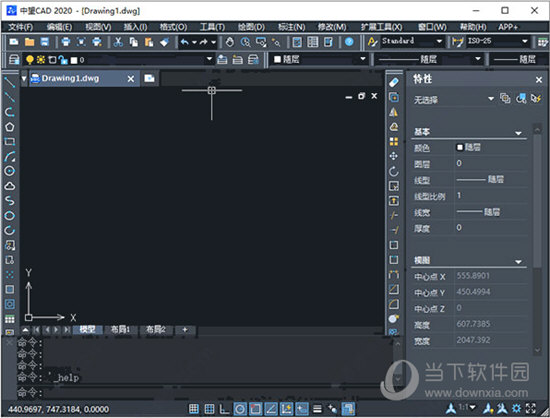
Task: Select the Line draw tool
Action: click(9, 82)
